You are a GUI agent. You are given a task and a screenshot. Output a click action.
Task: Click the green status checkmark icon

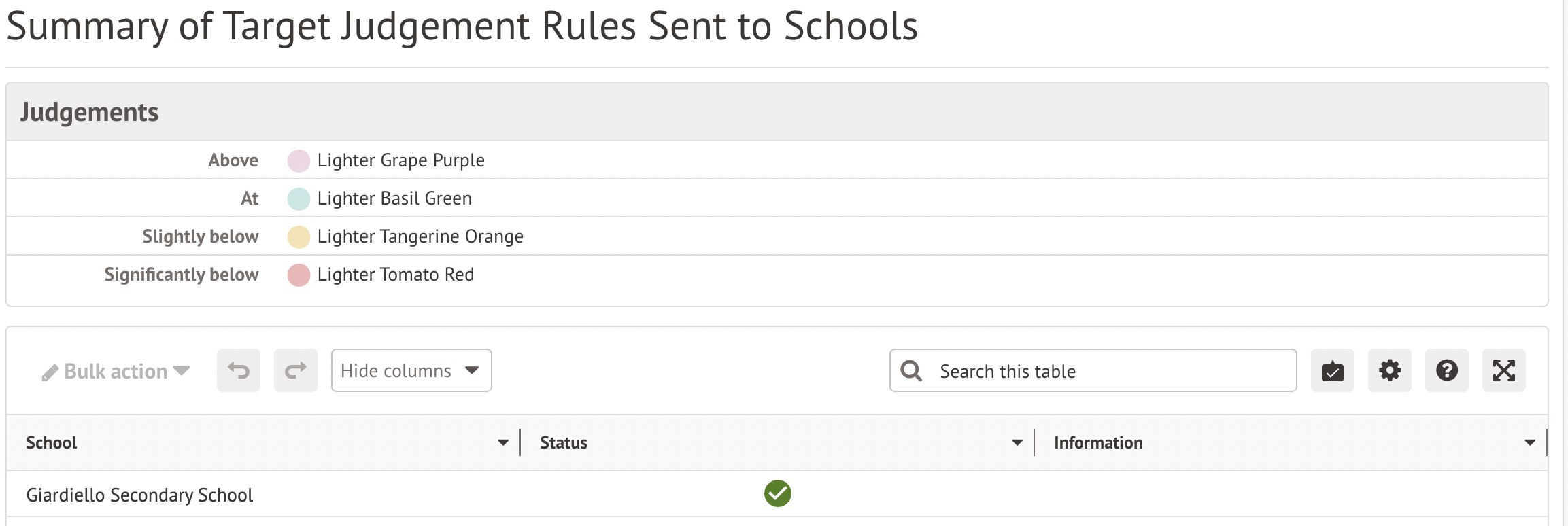tap(777, 493)
